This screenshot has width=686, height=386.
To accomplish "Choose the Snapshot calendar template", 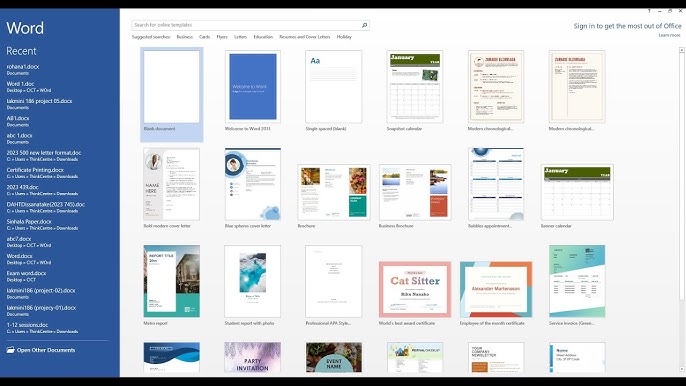I will click(415, 91).
